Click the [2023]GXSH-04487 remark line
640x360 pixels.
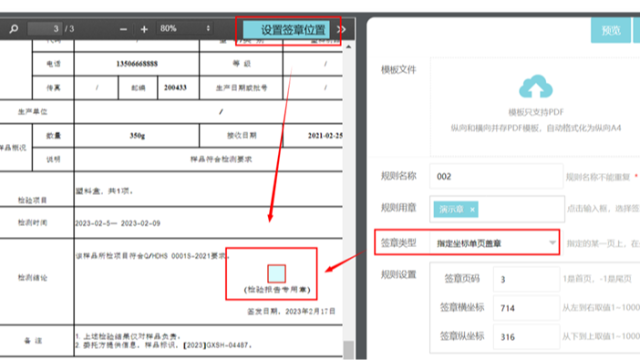click(163, 345)
